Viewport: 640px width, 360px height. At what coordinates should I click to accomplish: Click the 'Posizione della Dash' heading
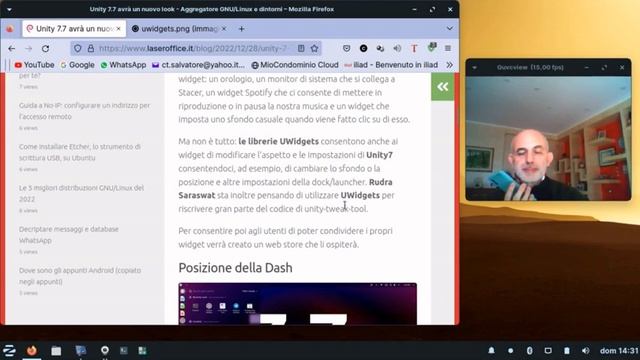(236, 268)
